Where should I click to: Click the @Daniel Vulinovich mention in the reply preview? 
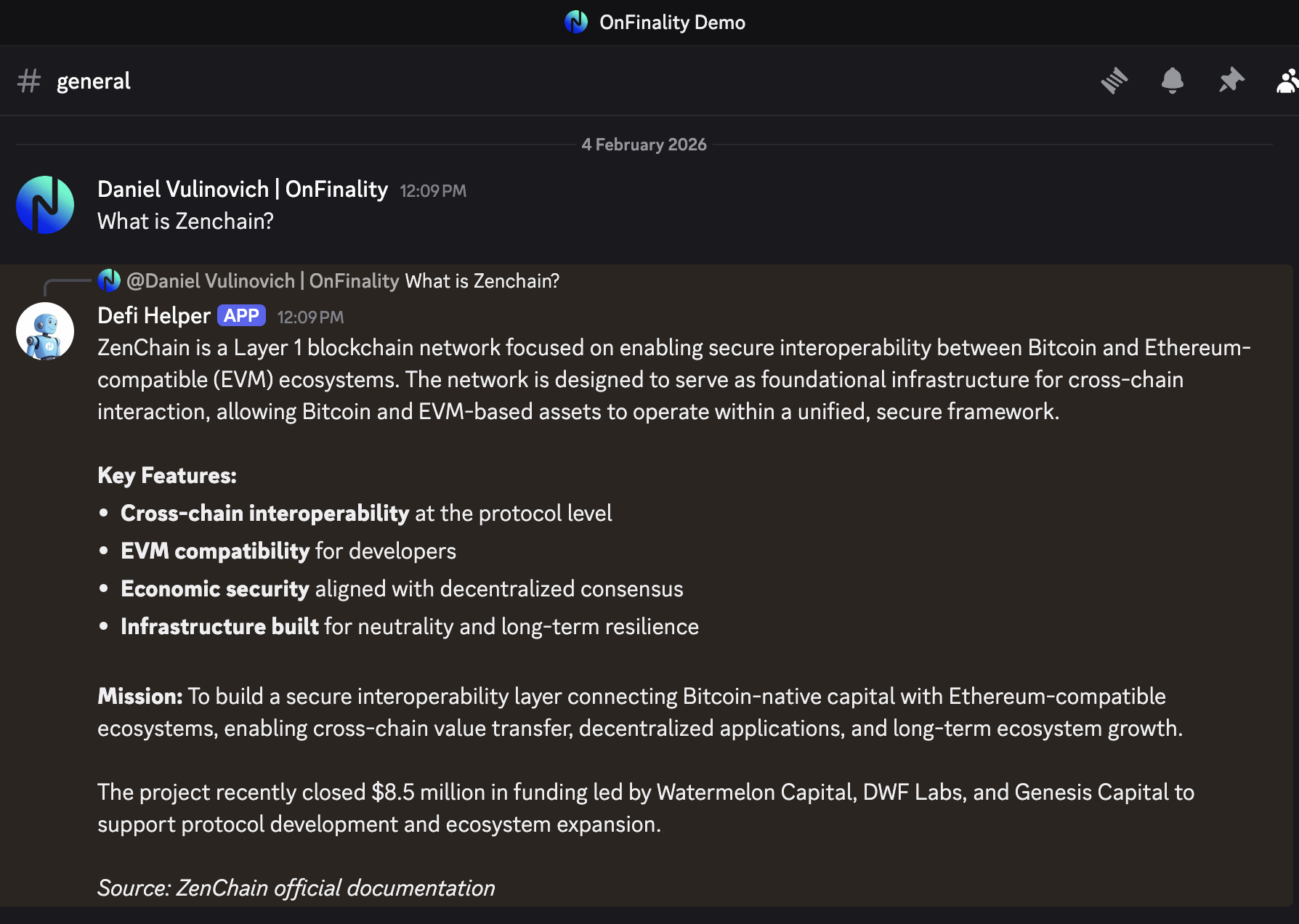tap(262, 281)
